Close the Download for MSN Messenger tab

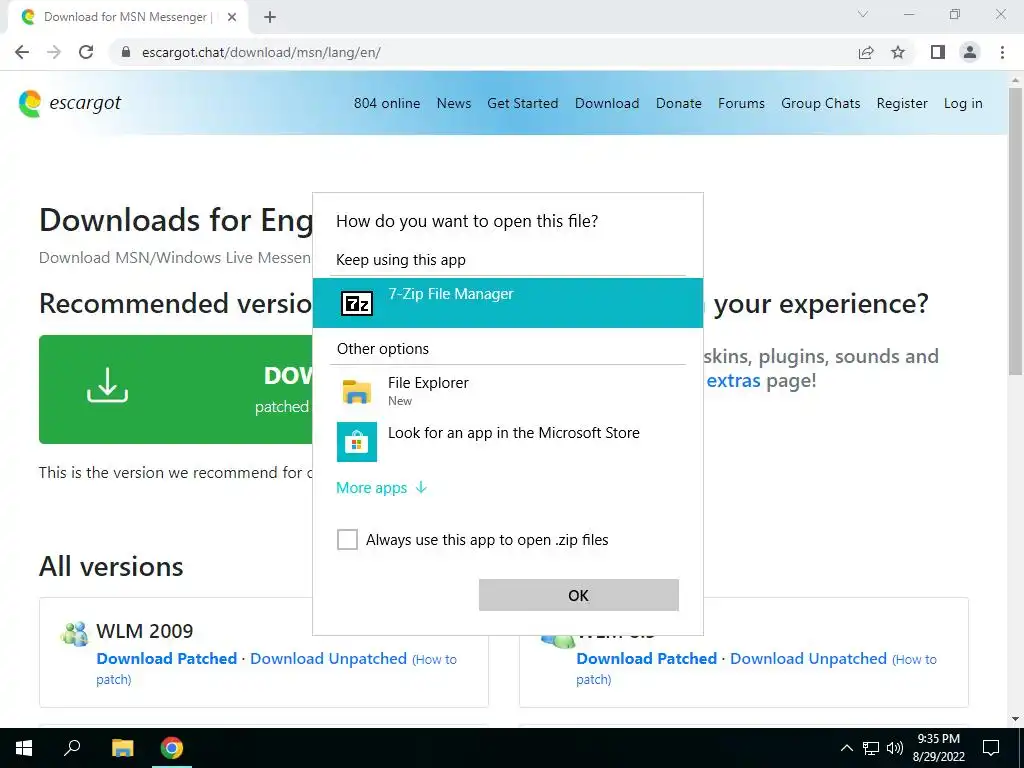click(x=232, y=17)
